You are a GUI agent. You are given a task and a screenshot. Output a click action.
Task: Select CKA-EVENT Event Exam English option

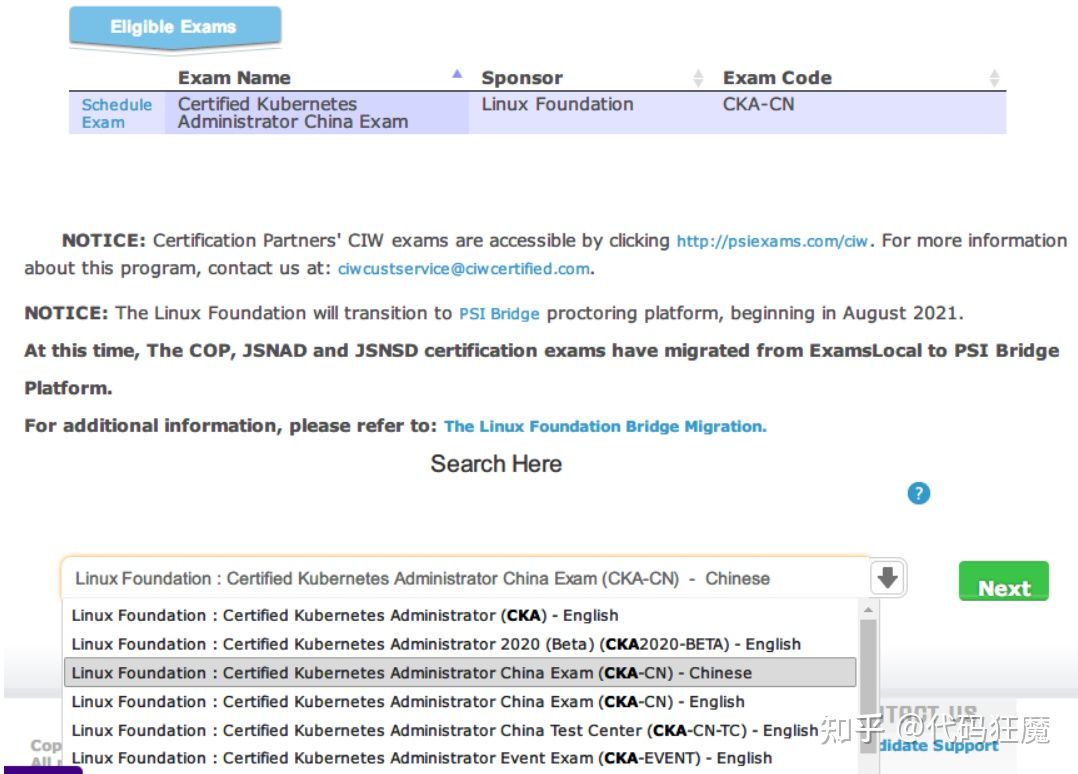coord(422,758)
